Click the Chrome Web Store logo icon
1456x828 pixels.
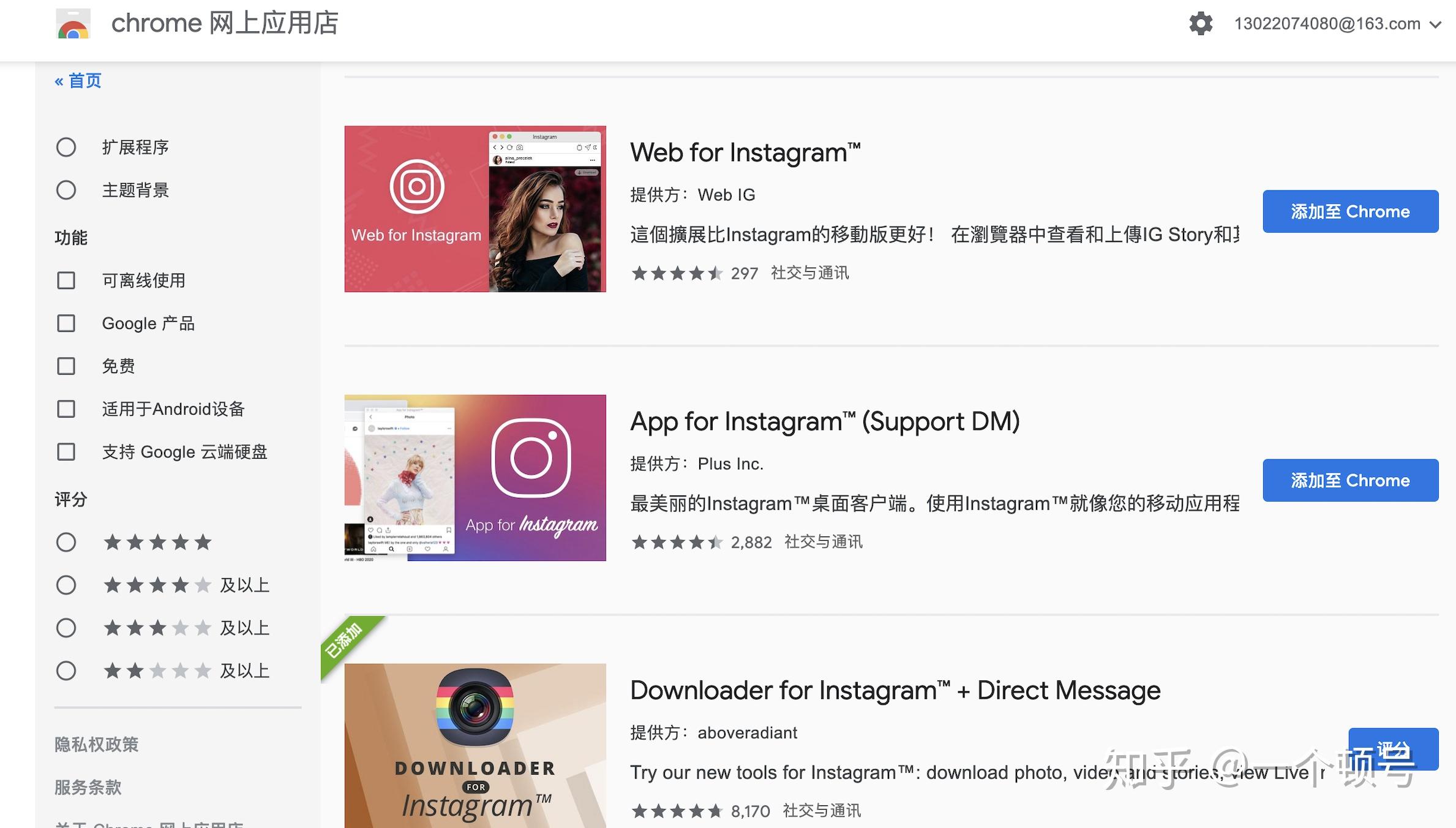tap(73, 24)
